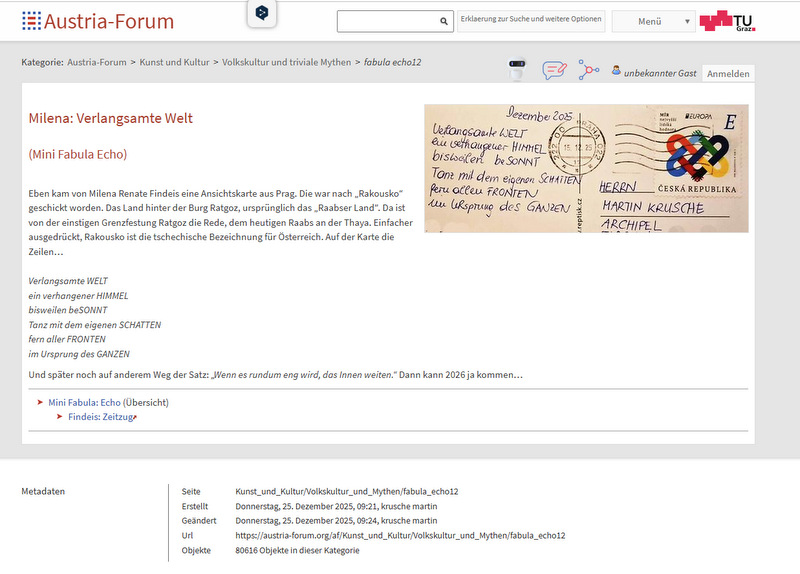The height and width of the screenshot is (574, 800).
Task: Open the robot chatbot assistant icon
Action: (x=517, y=71)
